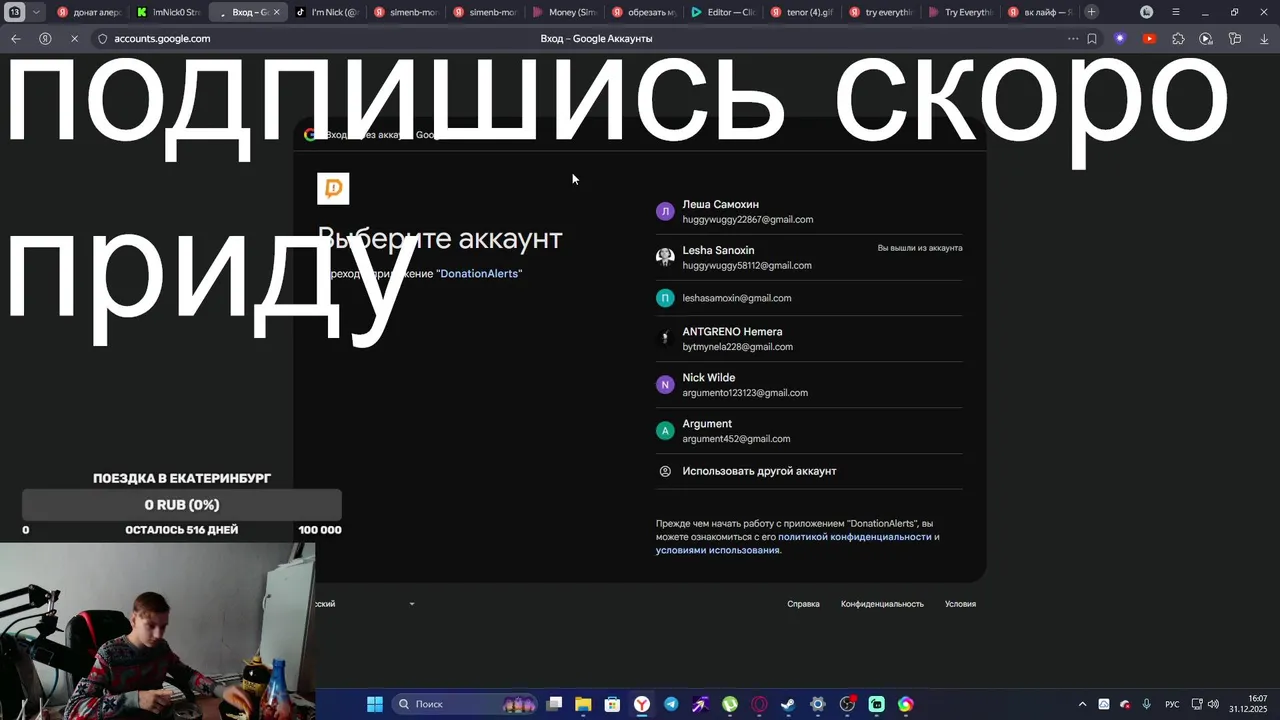Switch to the TikTok 'I'm Nick' tab
1280x720 pixels.
(327, 12)
